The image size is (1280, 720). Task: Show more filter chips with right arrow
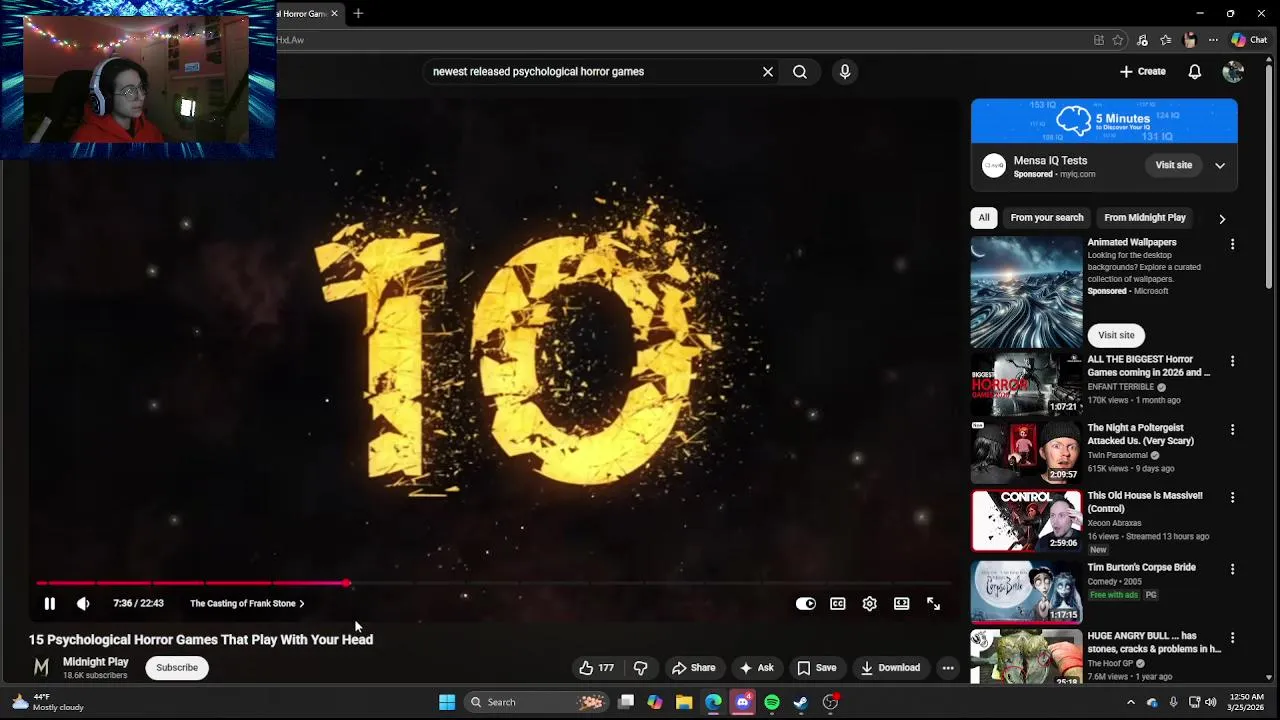(1222, 218)
